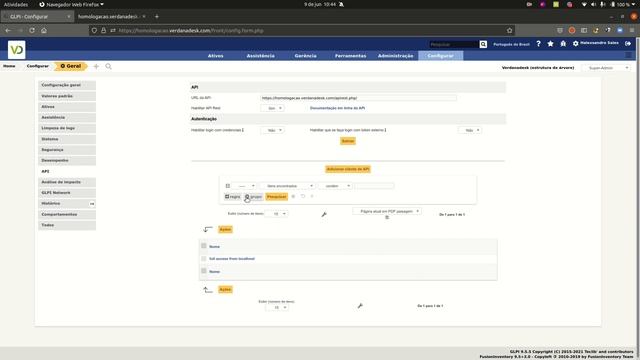Select the Configuração geral side tab

pyautogui.click(x=67, y=85)
